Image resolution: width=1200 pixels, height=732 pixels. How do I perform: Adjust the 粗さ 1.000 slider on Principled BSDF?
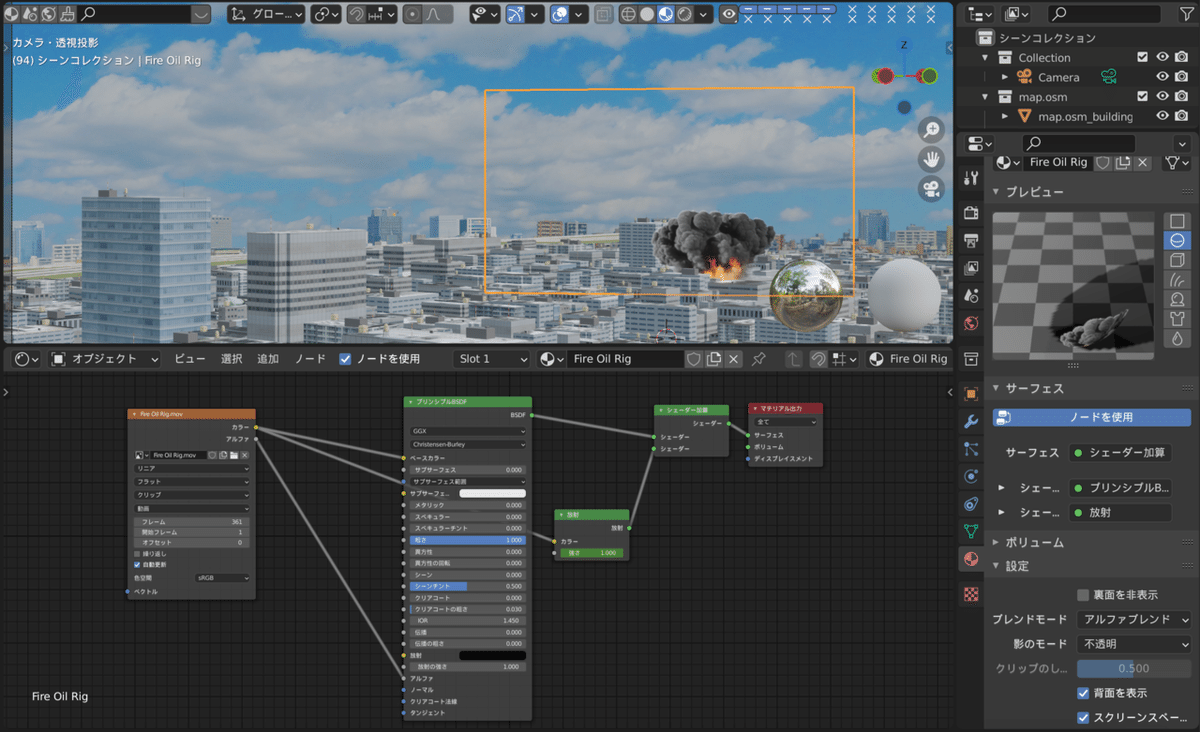coord(467,540)
